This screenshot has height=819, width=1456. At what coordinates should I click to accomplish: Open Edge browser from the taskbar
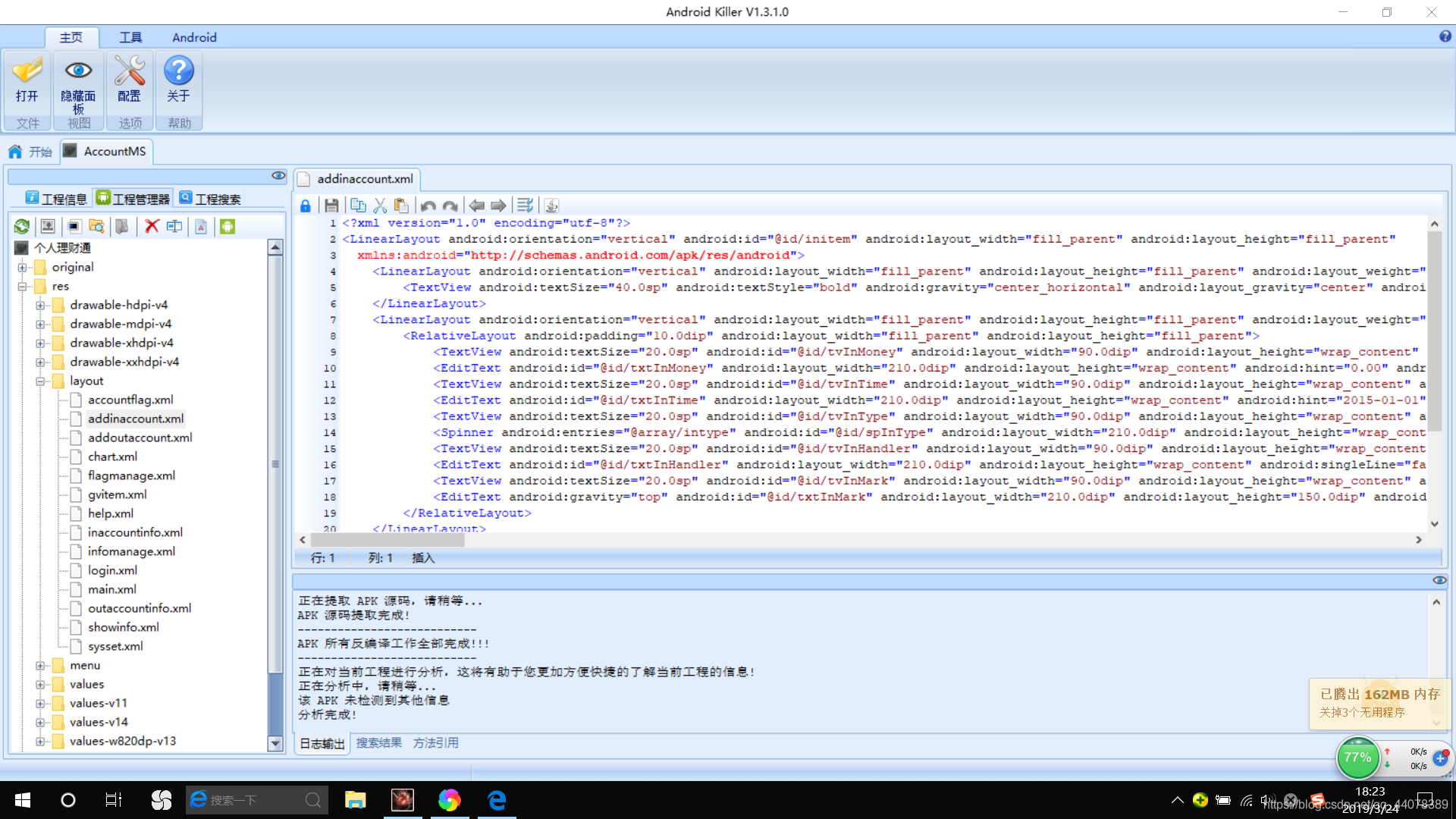[497, 800]
